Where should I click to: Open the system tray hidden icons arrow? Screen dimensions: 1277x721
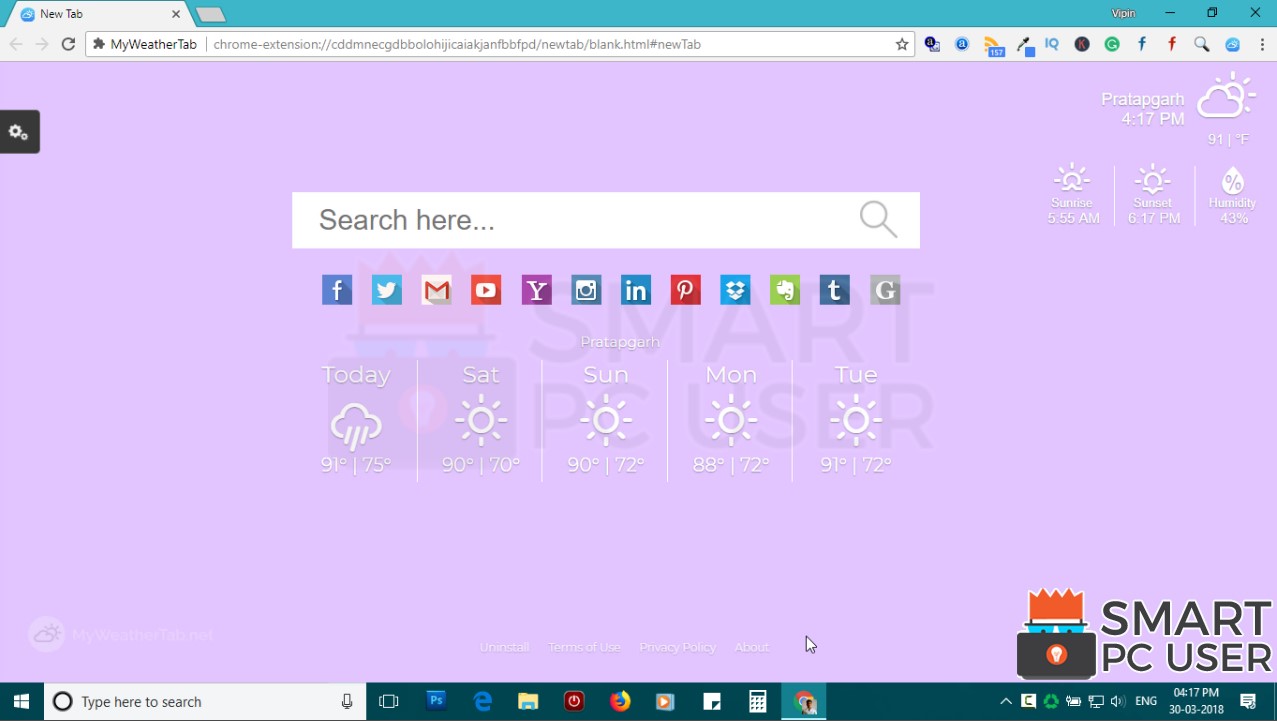(1005, 701)
